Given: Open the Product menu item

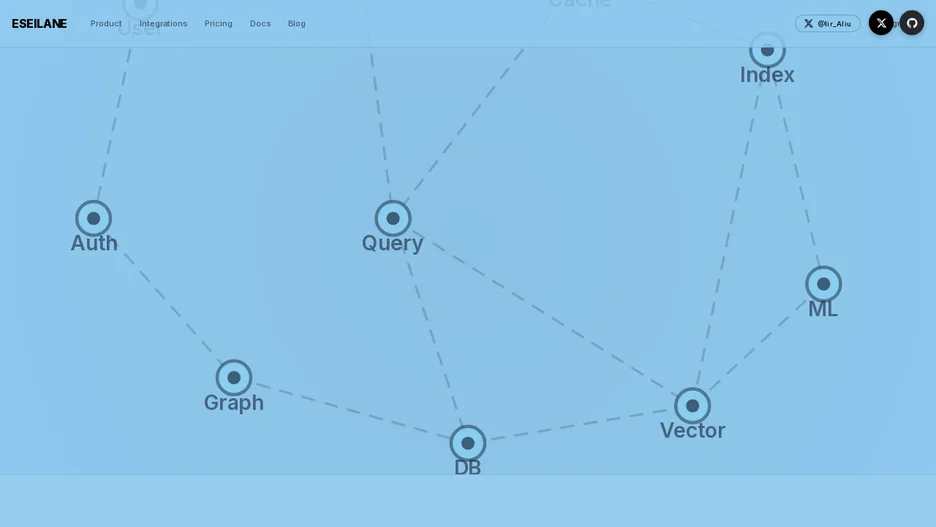Looking at the screenshot, I should (106, 23).
